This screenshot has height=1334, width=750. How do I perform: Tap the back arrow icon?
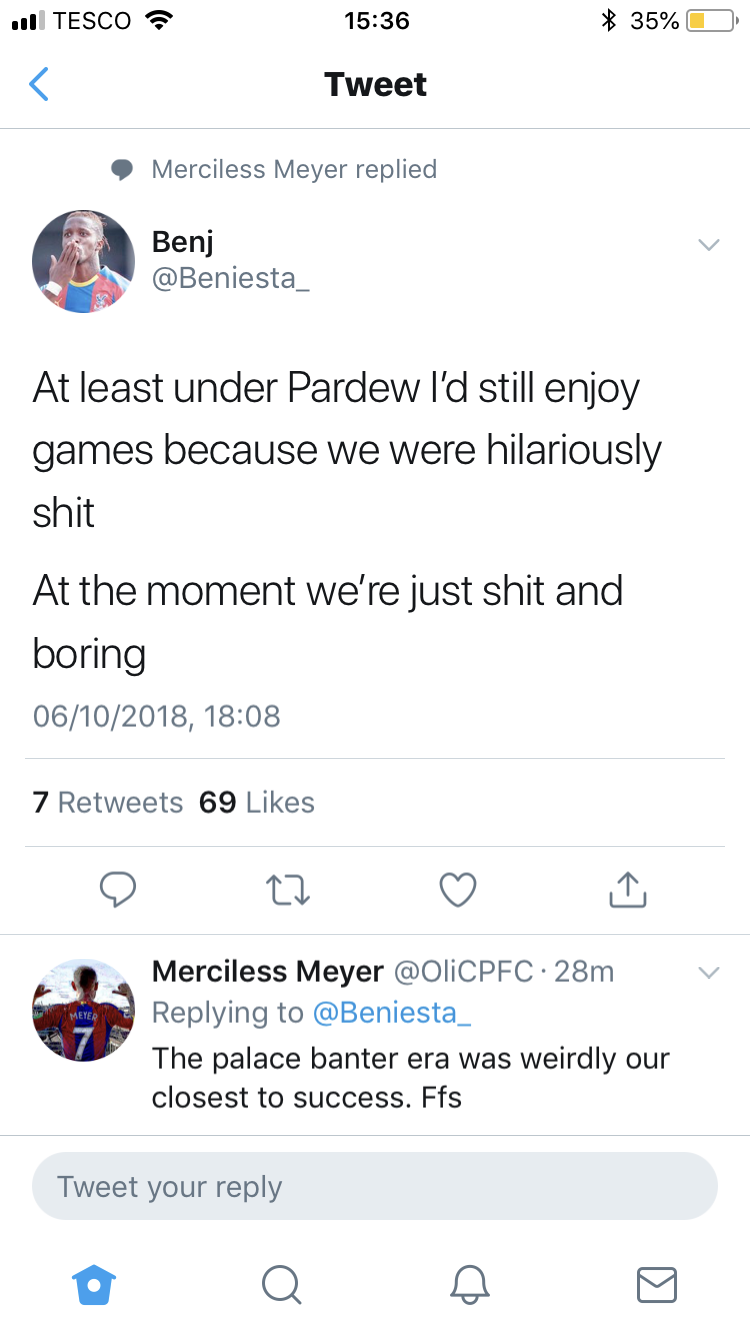pos(38,85)
